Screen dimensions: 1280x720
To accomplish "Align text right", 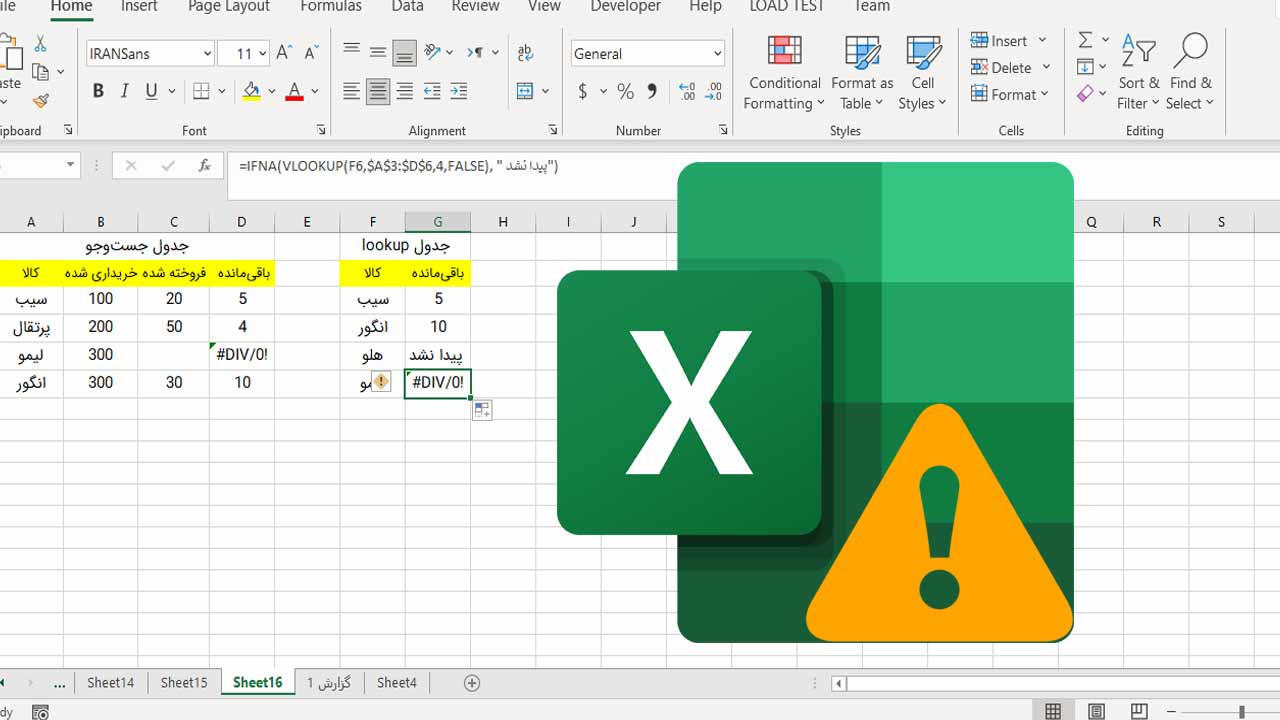I will pos(404,91).
